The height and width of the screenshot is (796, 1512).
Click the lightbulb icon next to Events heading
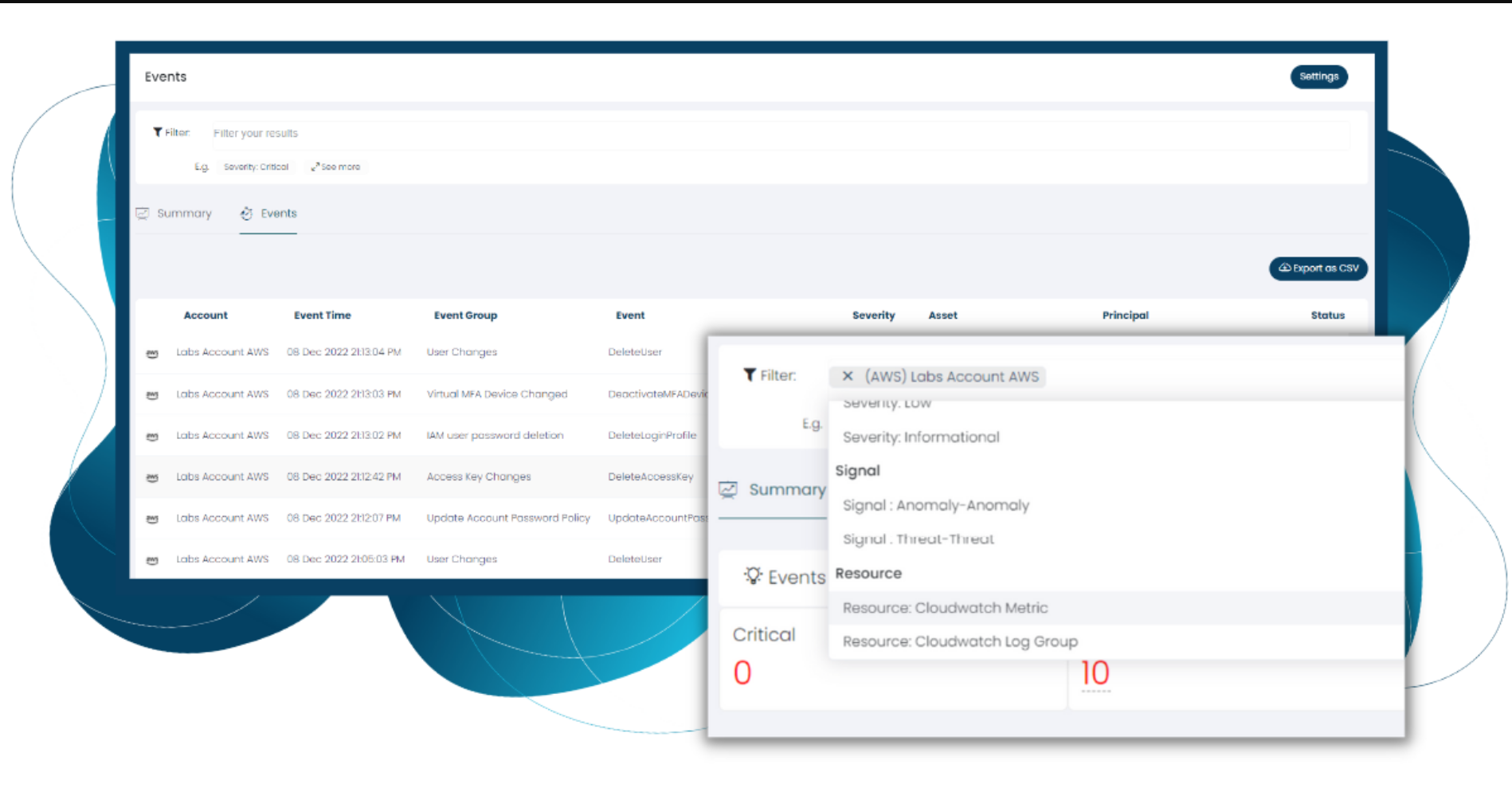pyautogui.click(x=754, y=575)
